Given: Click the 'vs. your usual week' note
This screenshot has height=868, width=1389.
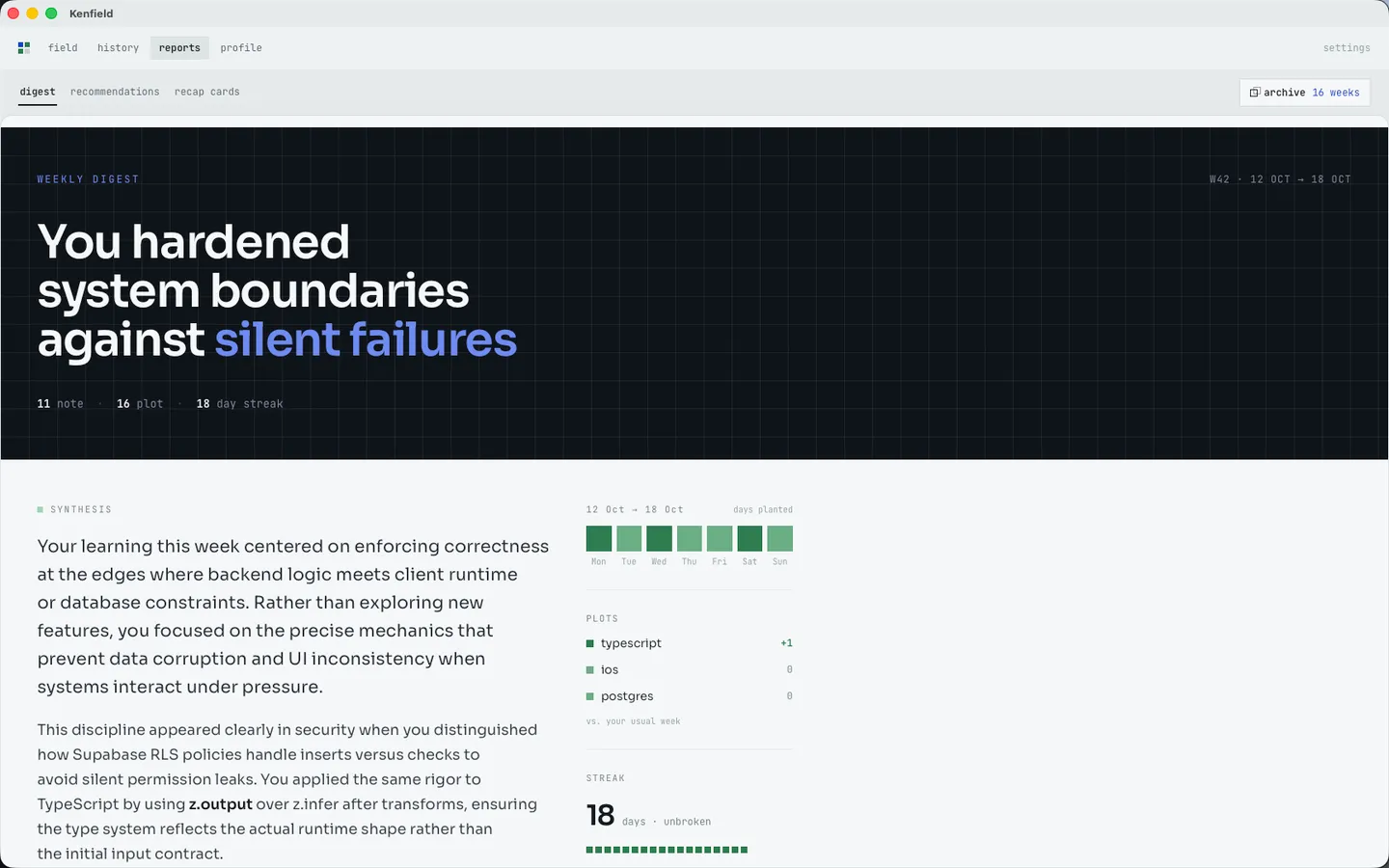Looking at the screenshot, I should [634, 721].
